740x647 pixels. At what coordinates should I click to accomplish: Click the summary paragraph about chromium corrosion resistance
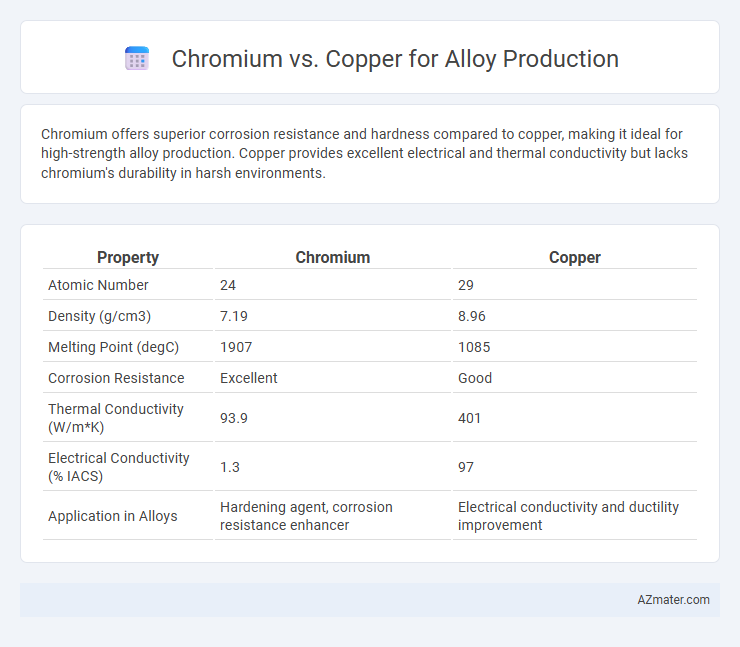pyautogui.click(x=364, y=153)
